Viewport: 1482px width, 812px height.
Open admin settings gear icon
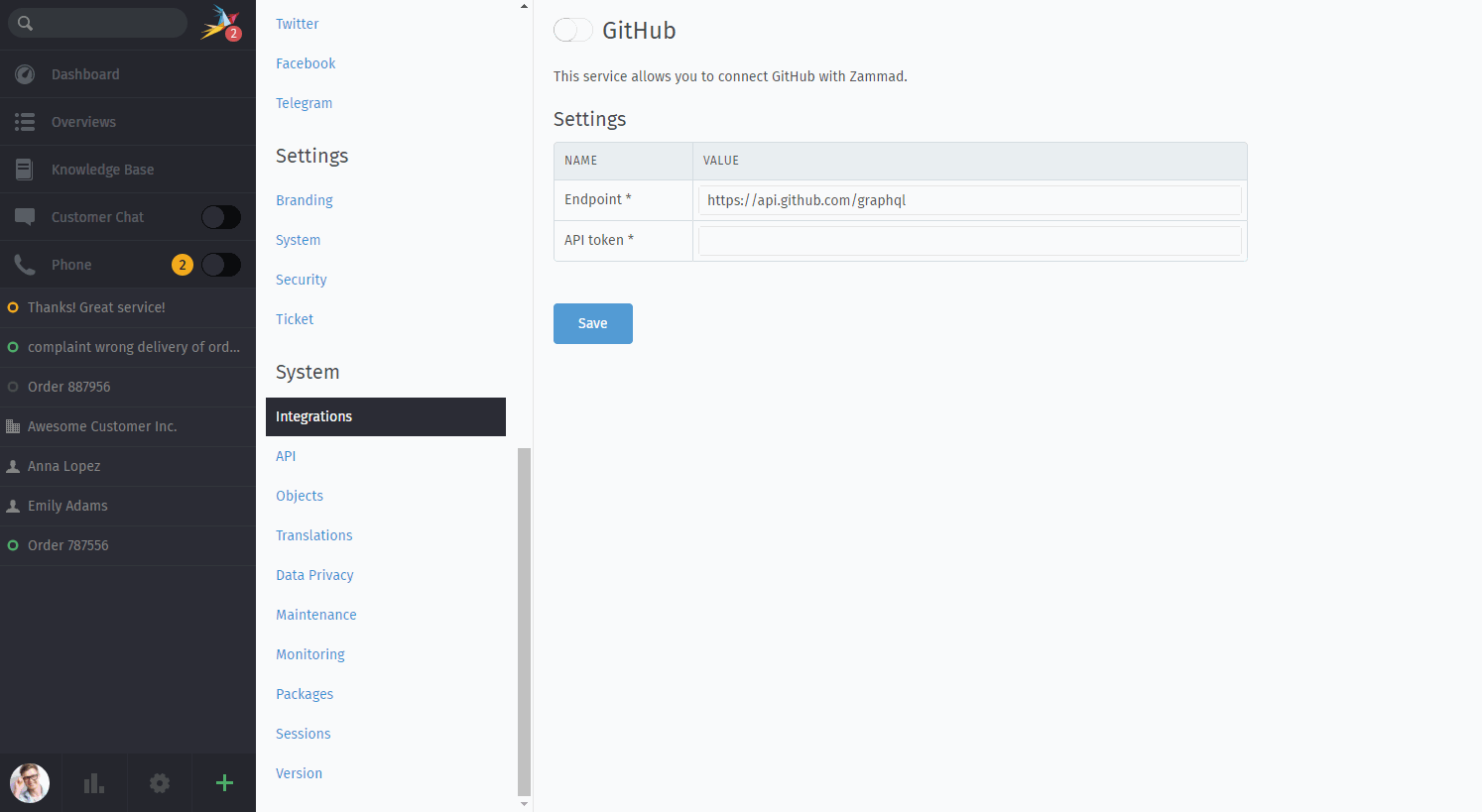[x=160, y=783]
